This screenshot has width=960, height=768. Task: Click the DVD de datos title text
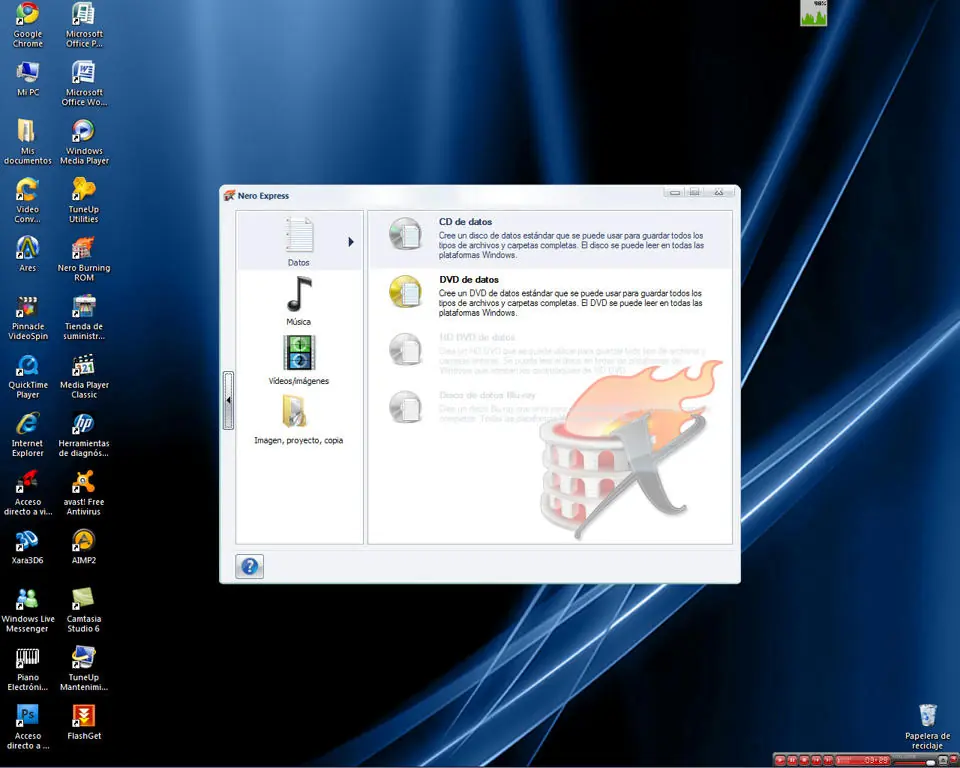[x=469, y=279]
